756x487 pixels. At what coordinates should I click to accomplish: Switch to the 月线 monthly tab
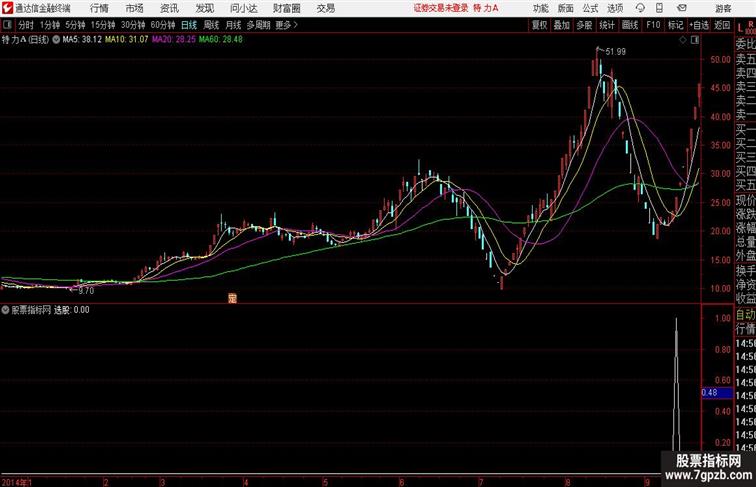[x=233, y=25]
